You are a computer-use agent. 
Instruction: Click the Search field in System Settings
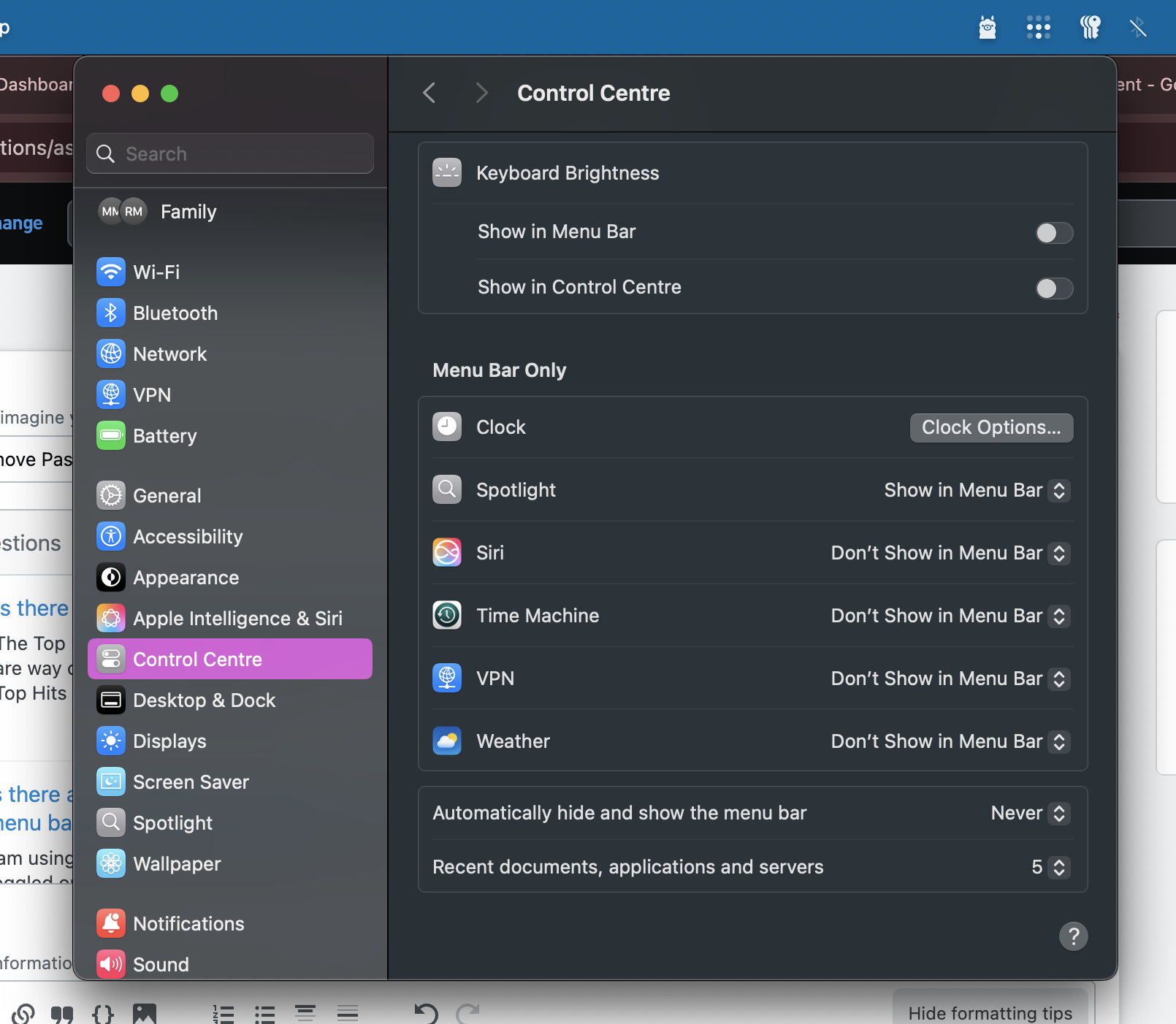(230, 153)
